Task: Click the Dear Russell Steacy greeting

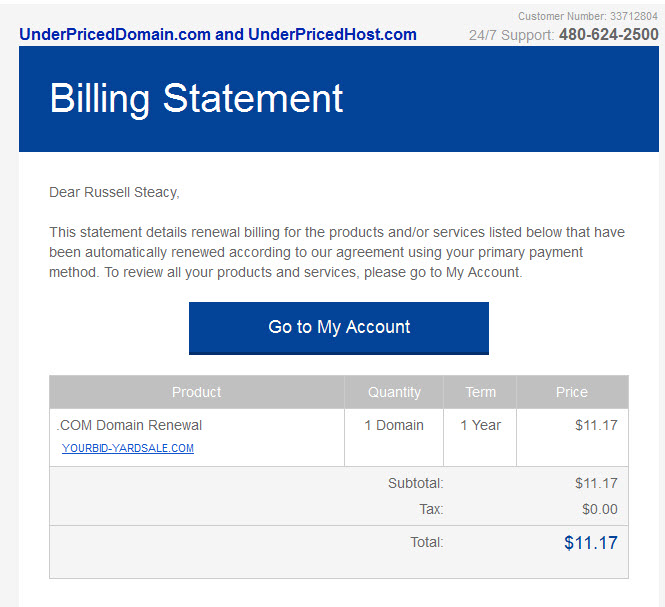Action: 115,192
